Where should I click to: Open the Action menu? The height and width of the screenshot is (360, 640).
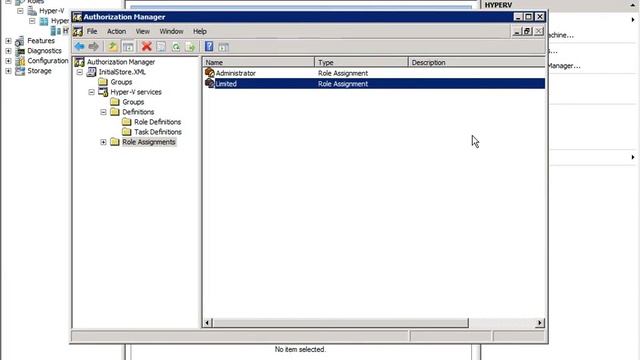(x=116, y=31)
